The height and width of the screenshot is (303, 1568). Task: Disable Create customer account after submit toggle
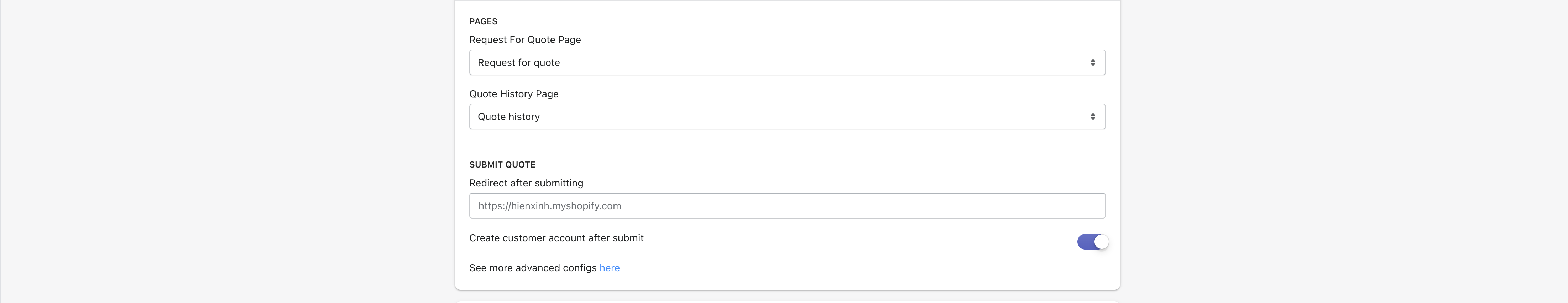(1093, 242)
